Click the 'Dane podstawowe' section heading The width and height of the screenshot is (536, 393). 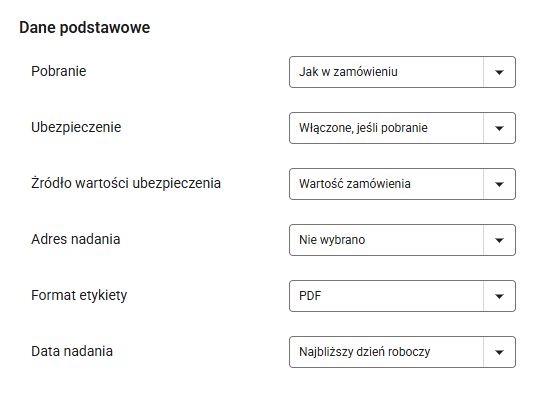click(x=84, y=28)
